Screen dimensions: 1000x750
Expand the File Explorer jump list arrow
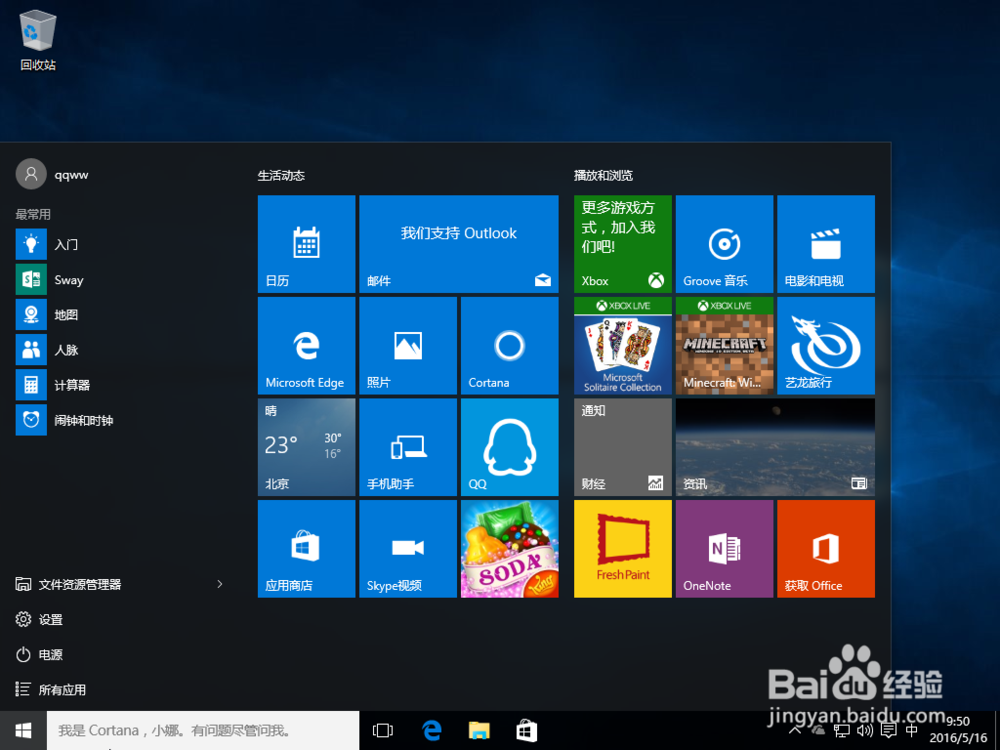click(x=220, y=584)
